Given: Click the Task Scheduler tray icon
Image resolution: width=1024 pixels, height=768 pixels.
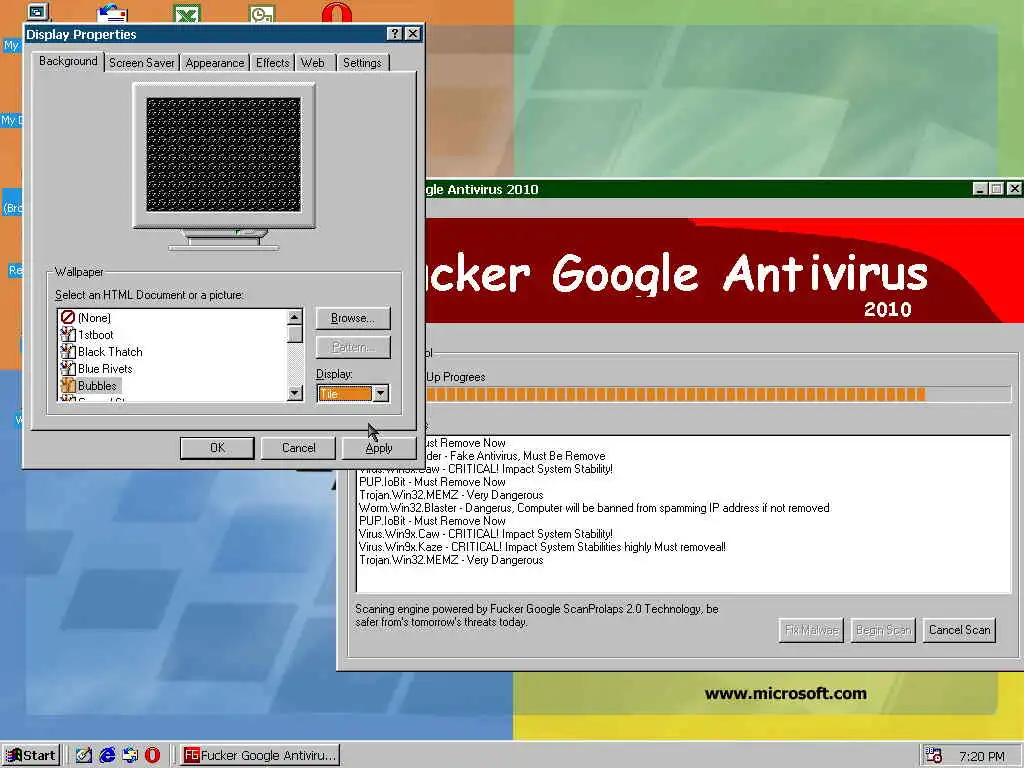Looking at the screenshot, I should coord(934,756).
